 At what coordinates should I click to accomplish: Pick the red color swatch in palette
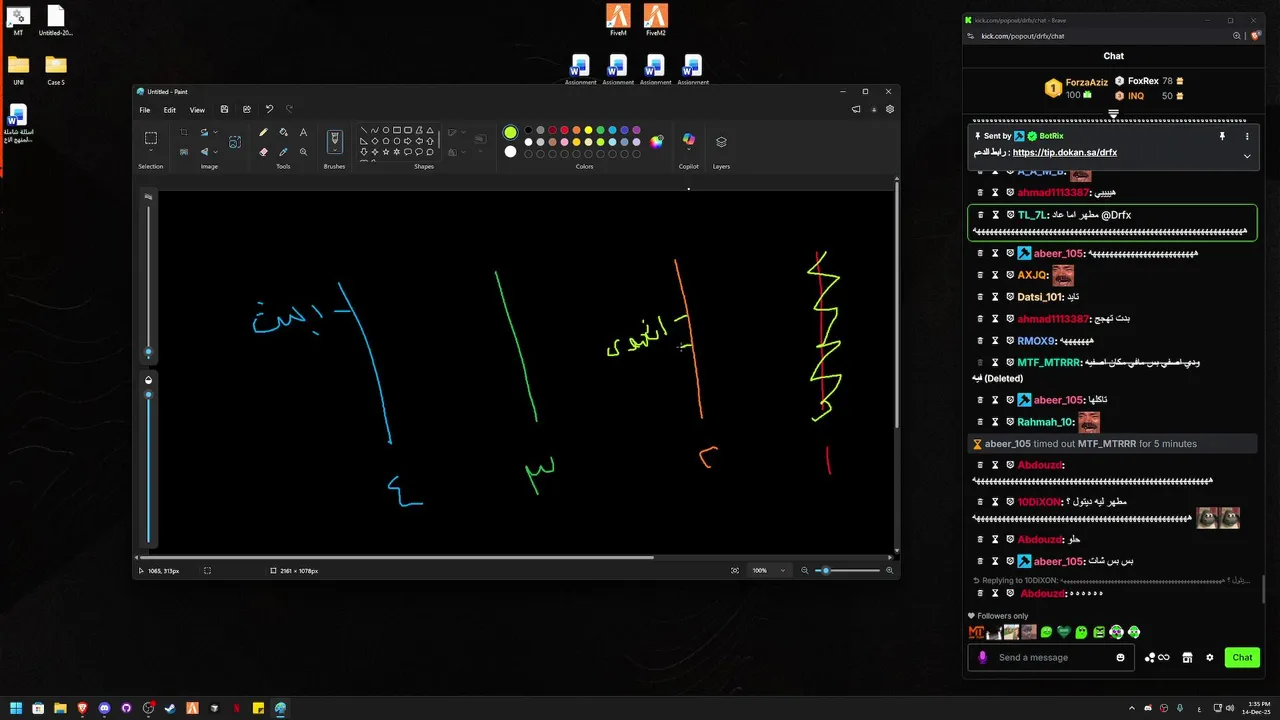(x=564, y=130)
